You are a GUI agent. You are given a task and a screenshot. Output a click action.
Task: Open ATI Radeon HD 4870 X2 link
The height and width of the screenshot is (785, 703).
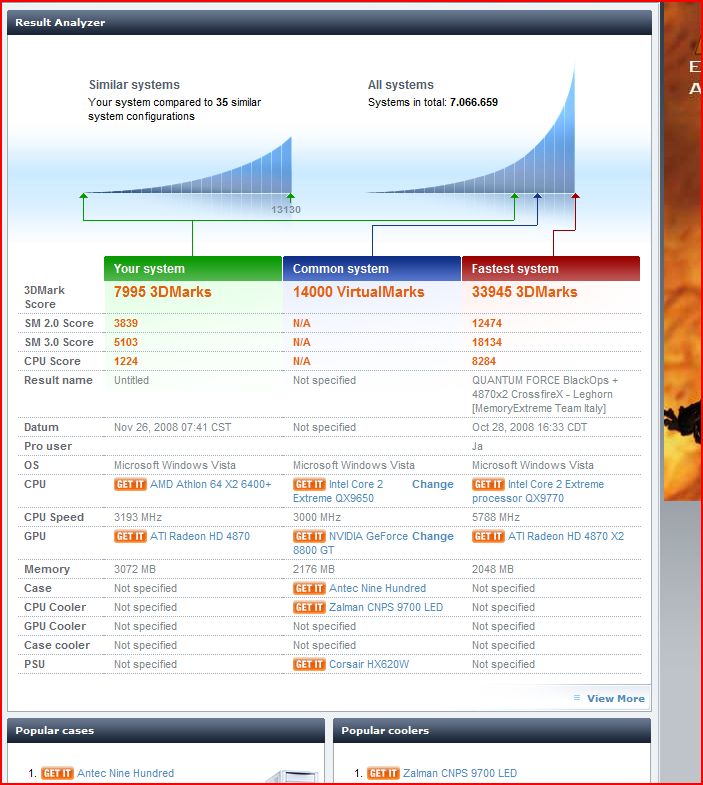pos(566,536)
